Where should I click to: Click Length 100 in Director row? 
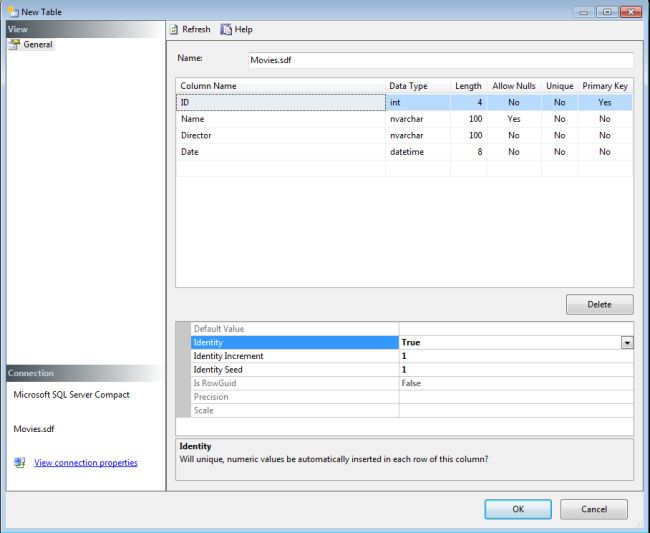point(468,136)
